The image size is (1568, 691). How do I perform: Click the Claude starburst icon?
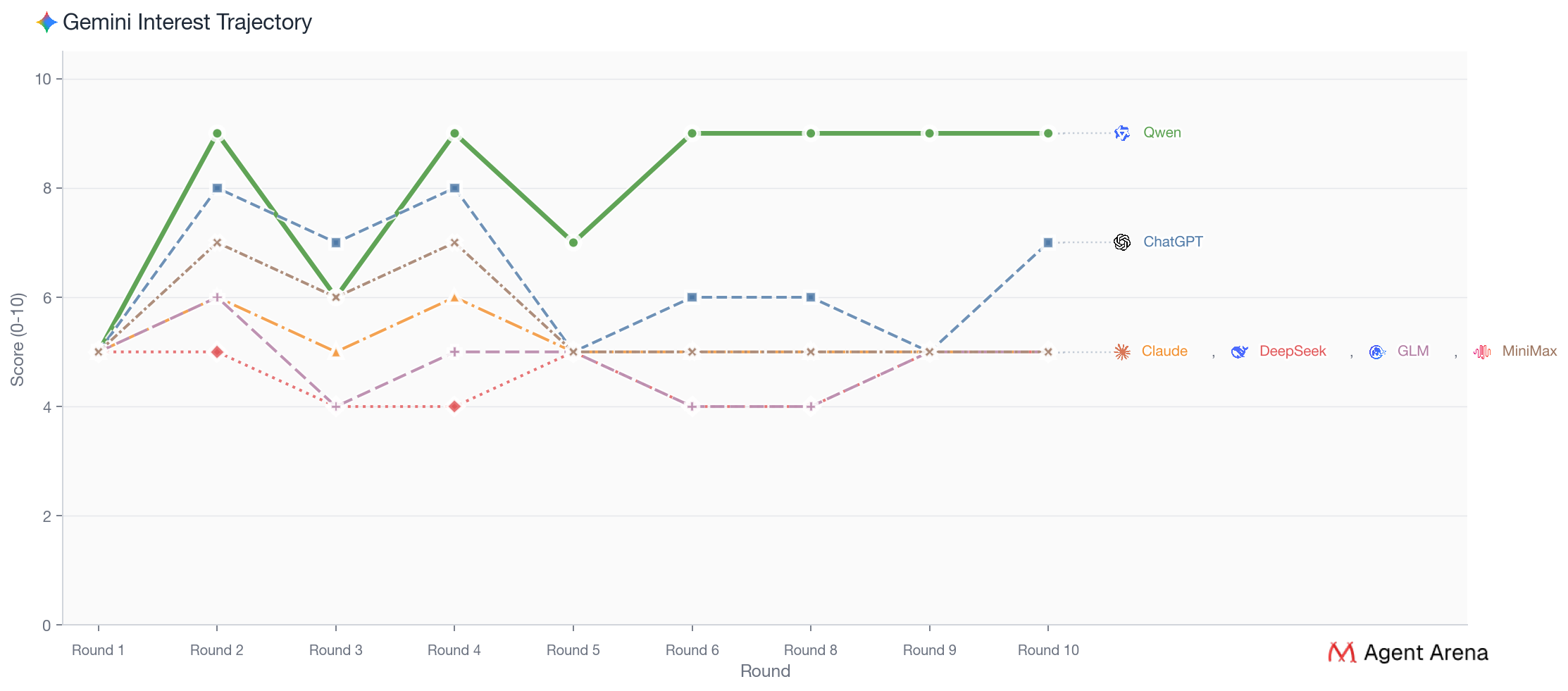(x=1122, y=351)
